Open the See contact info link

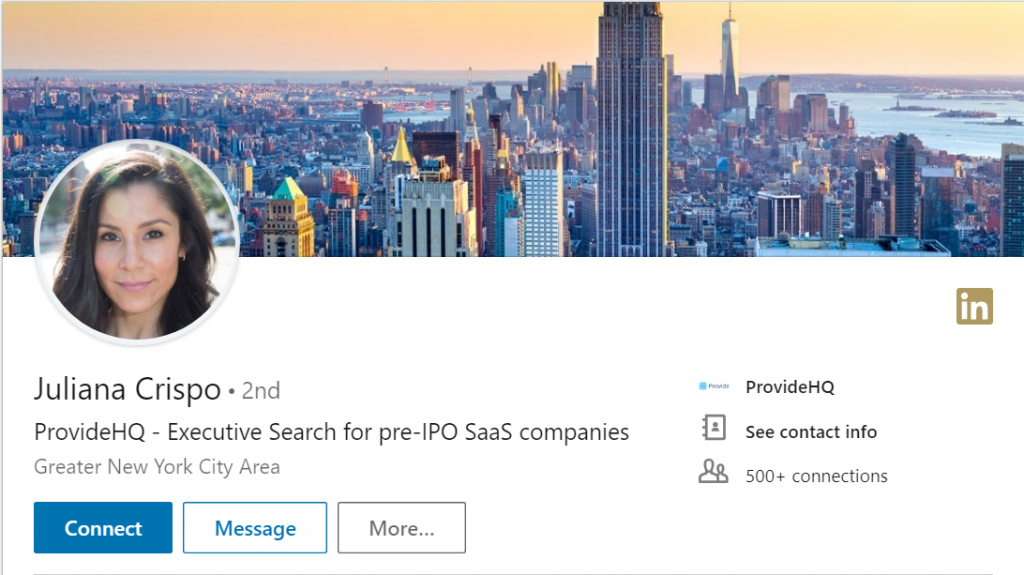coord(811,432)
